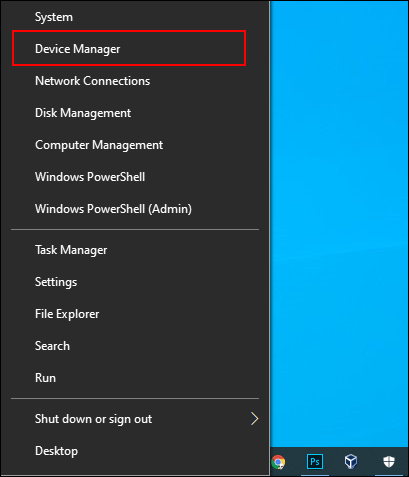Open Google Chrome from the taskbar
This screenshot has height=477, width=409.
(278, 462)
